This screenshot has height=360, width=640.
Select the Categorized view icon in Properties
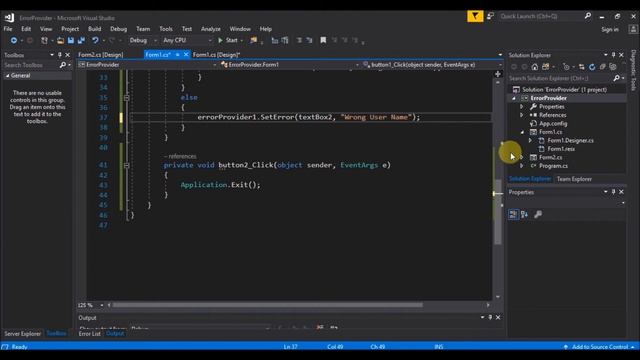tap(513, 214)
